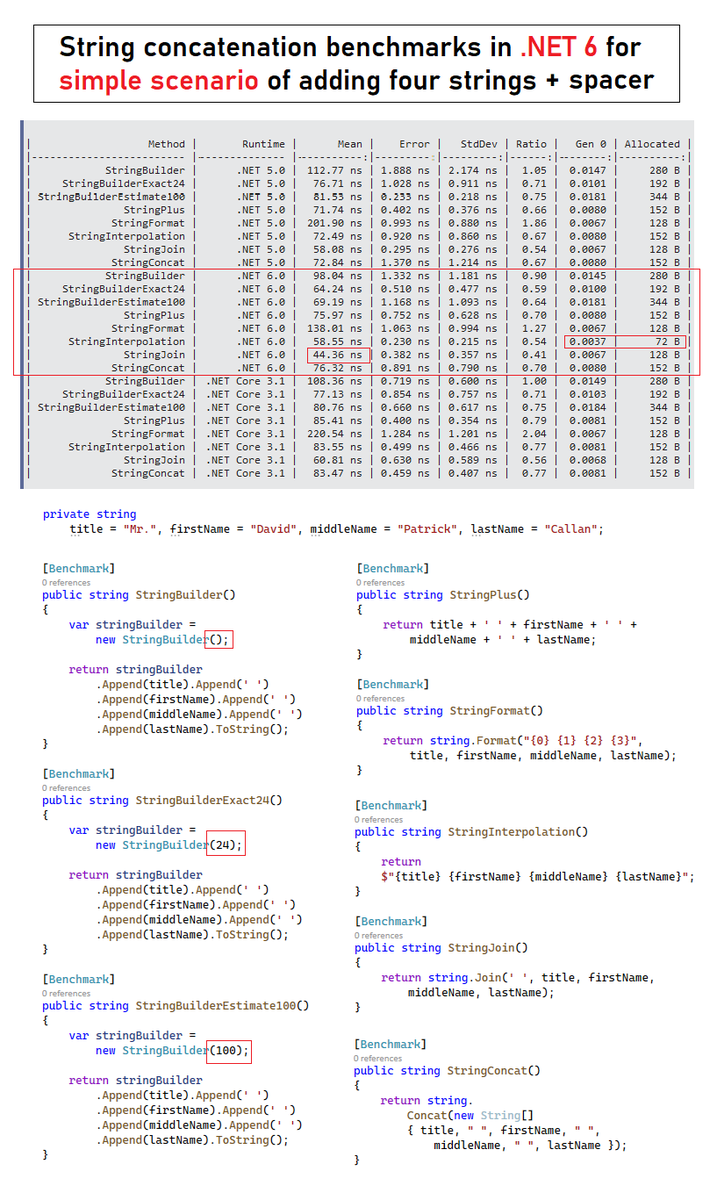The width and height of the screenshot is (717, 1200).
Task: Select the "Gen 0" column header
Action: tap(590, 144)
